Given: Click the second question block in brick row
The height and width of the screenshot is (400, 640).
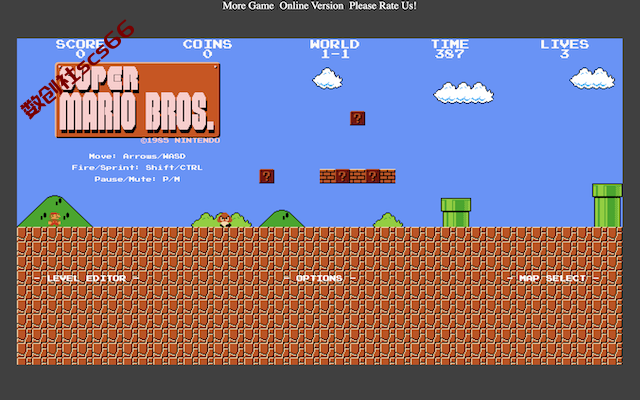Looking at the screenshot, I should click(373, 176).
